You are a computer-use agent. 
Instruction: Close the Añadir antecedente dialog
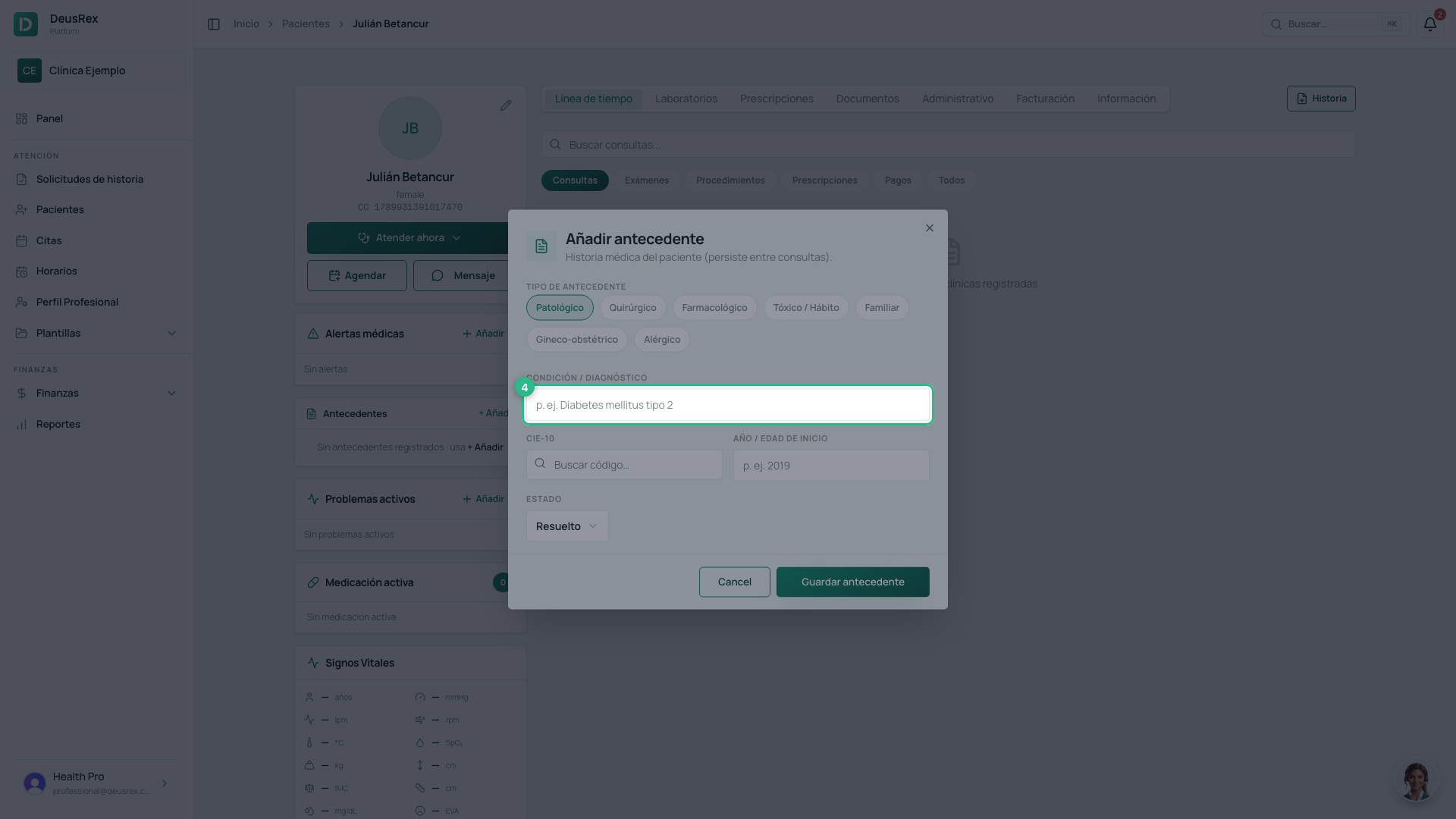930,228
